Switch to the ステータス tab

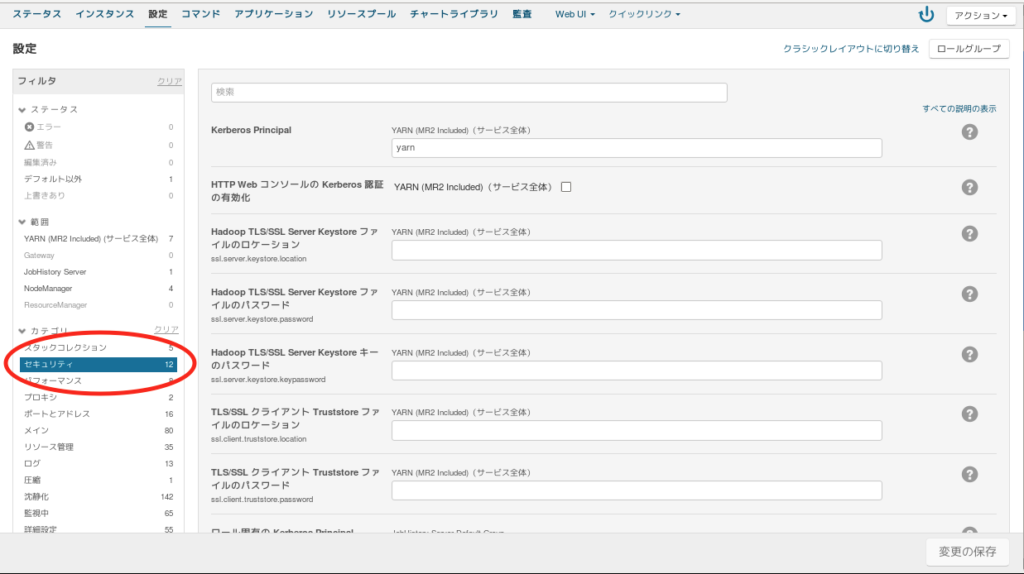(x=37, y=14)
